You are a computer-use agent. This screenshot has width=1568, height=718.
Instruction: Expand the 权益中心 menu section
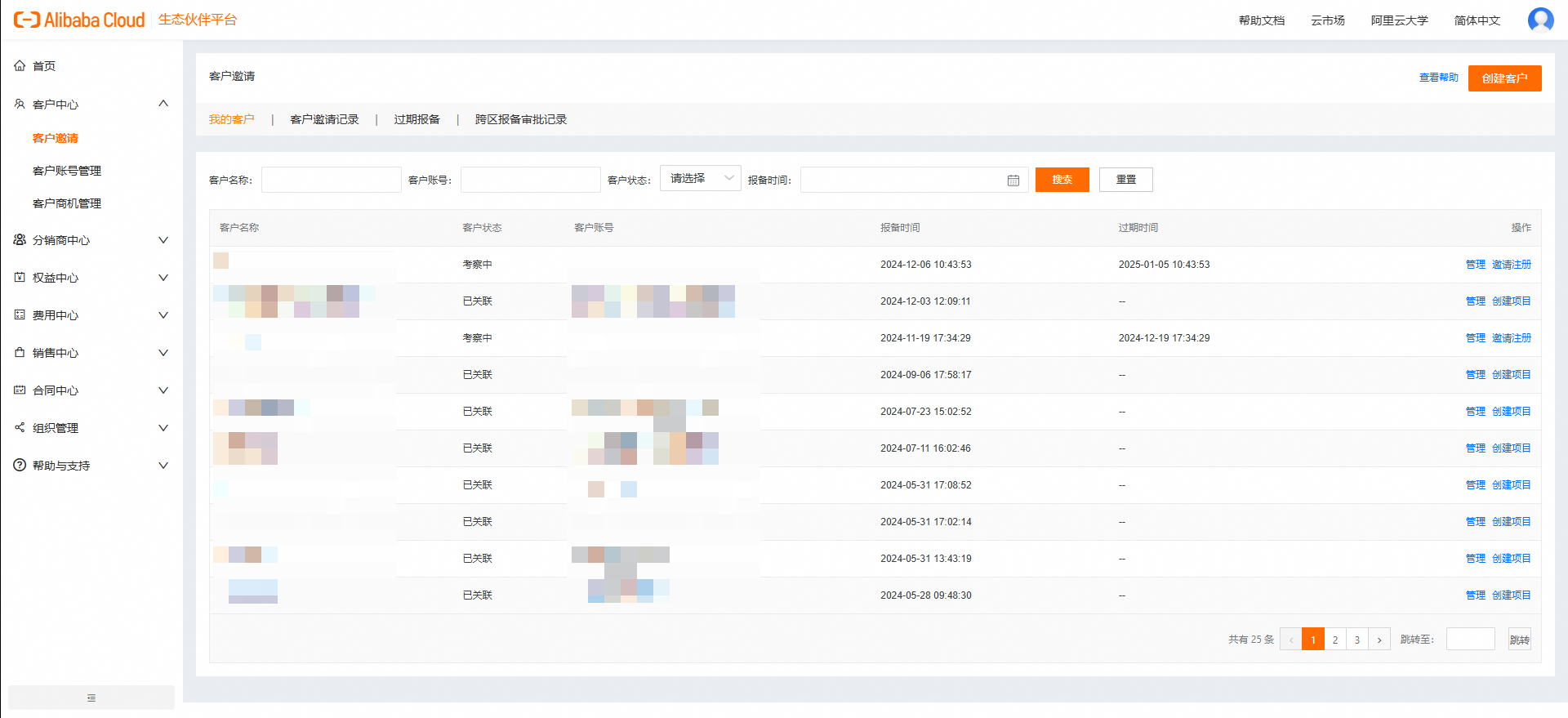click(163, 277)
